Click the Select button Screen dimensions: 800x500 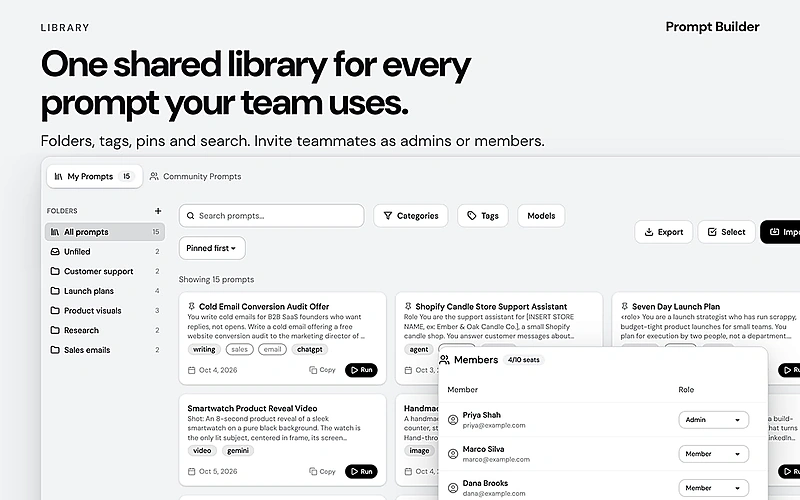pos(727,232)
